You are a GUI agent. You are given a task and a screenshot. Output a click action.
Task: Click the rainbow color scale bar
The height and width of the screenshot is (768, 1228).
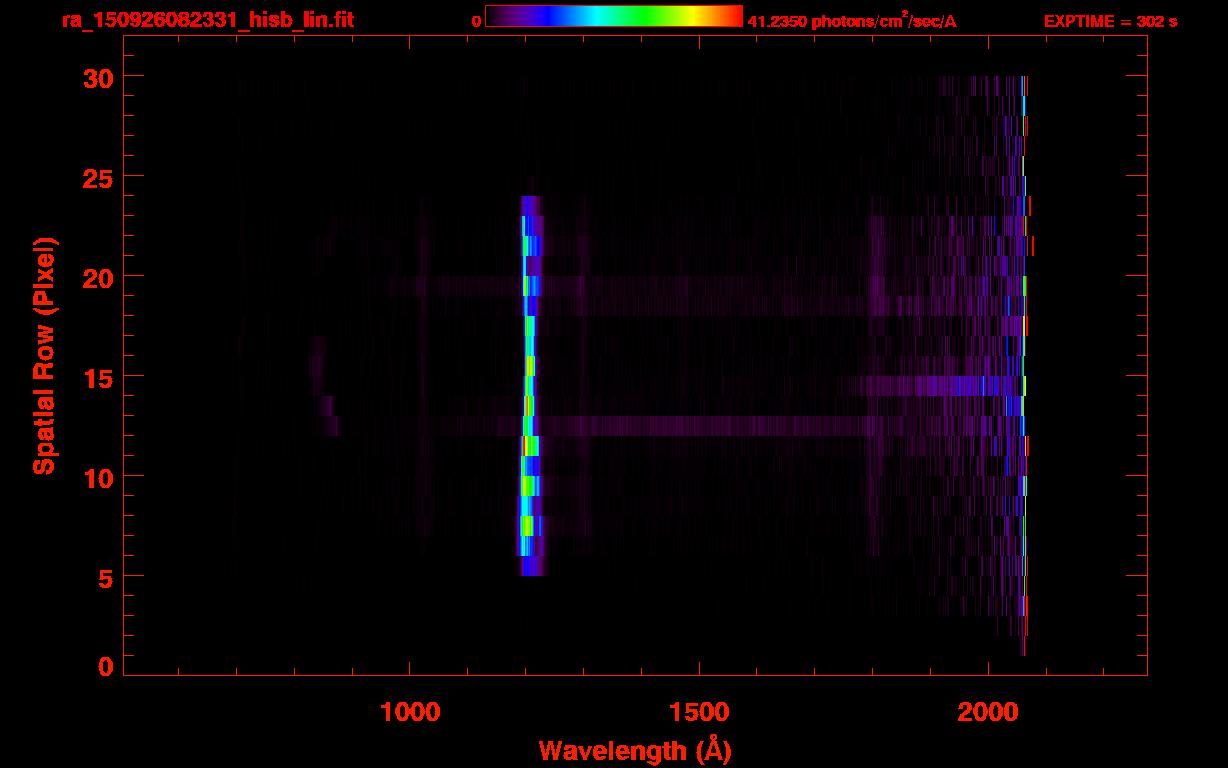pos(614,16)
